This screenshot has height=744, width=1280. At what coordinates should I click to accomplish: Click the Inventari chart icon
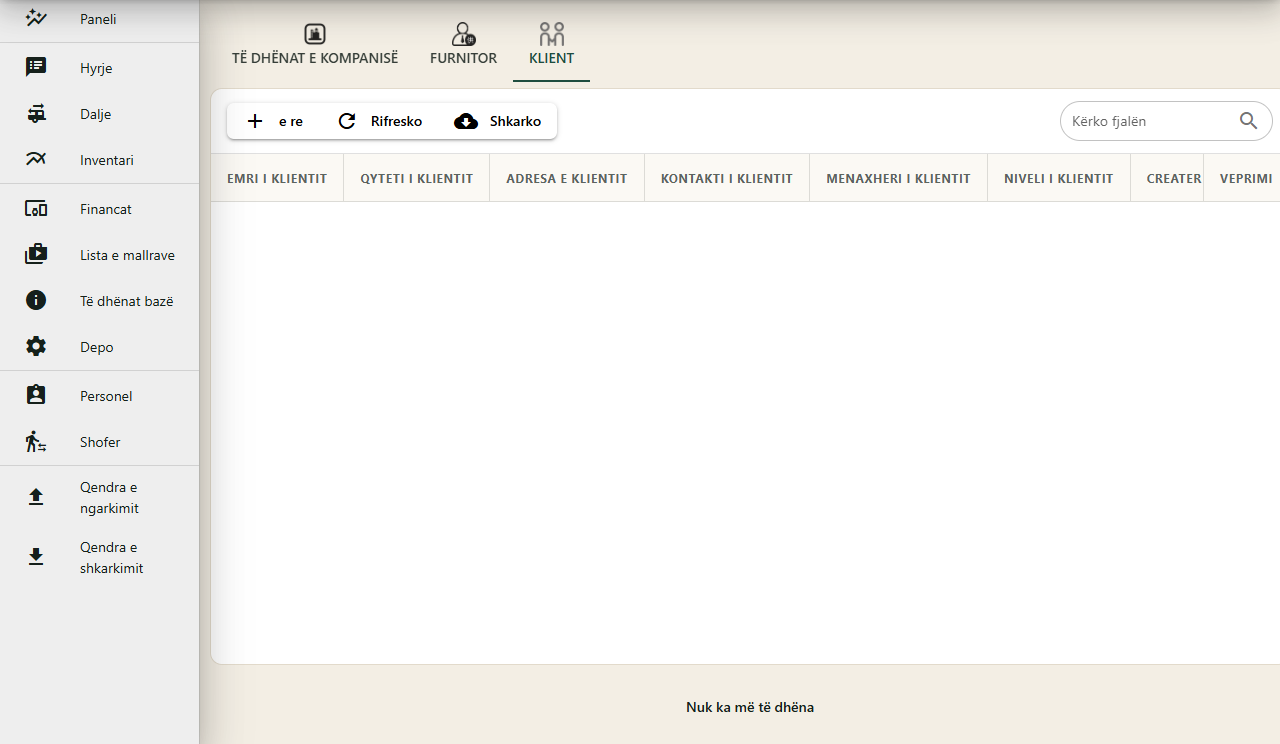(36, 159)
